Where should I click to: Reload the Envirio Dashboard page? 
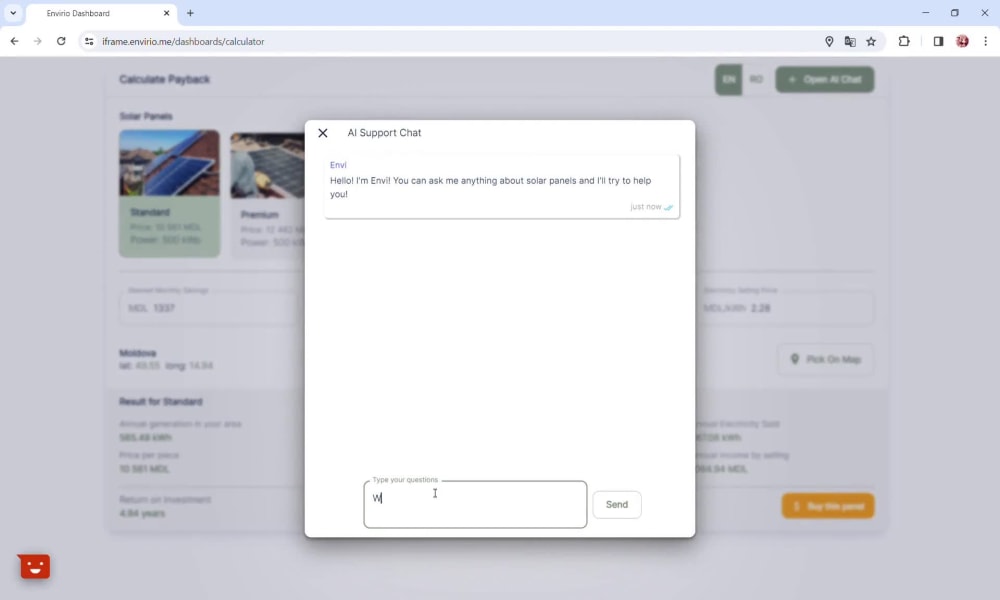[x=61, y=41]
